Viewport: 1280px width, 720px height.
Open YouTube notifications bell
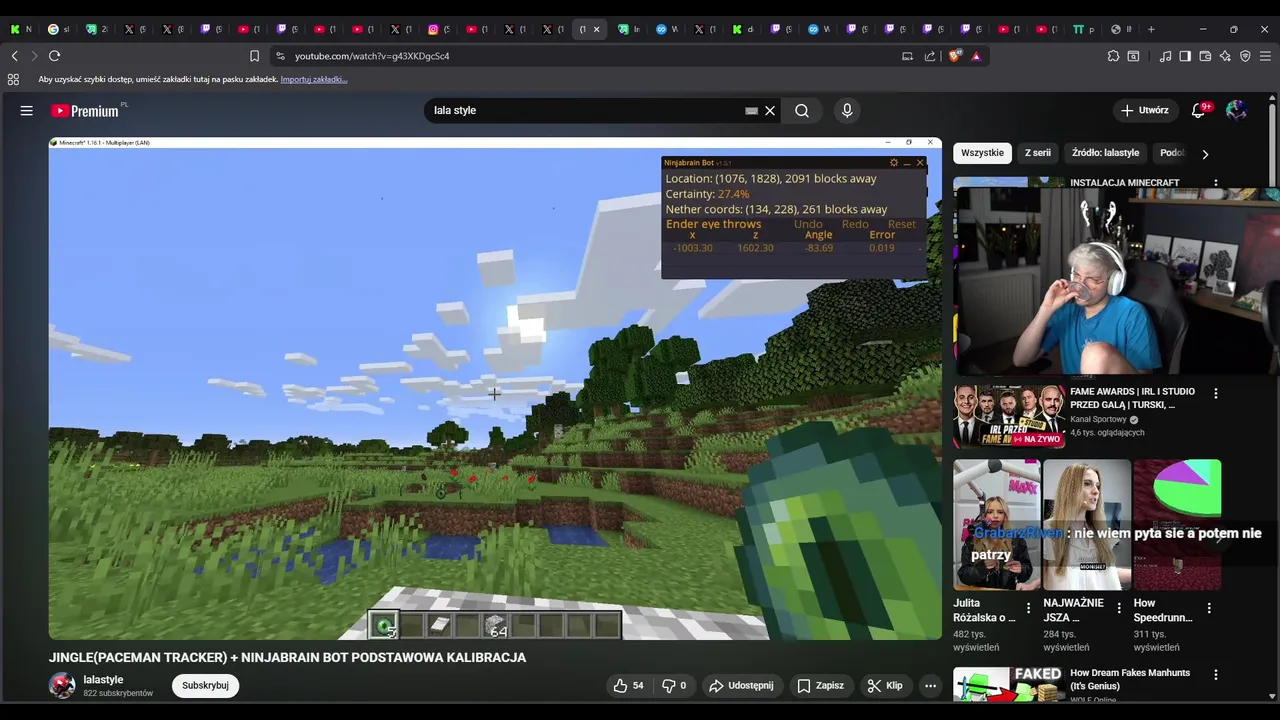coord(1199,111)
